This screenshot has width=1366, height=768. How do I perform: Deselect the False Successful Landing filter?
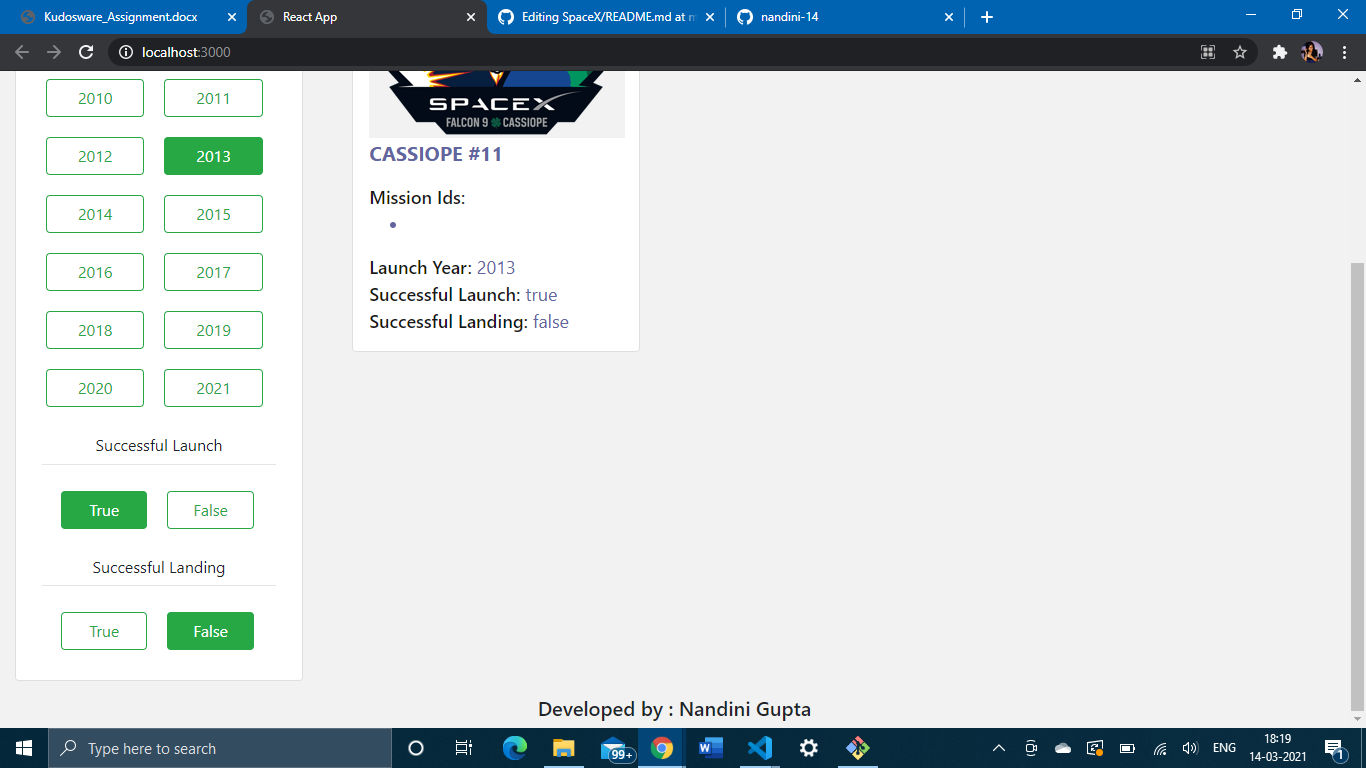tap(210, 631)
